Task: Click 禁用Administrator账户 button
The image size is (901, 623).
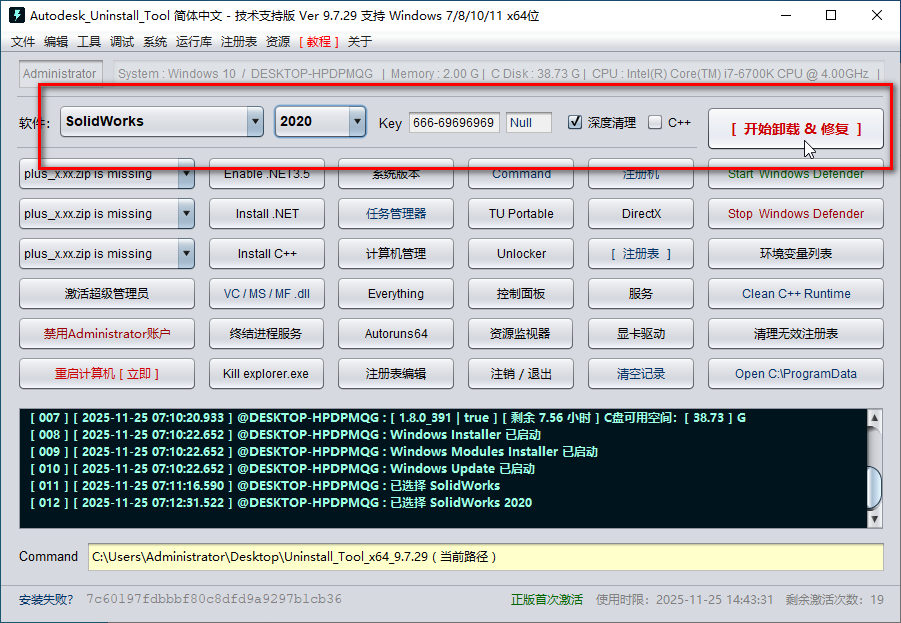Action: tap(107, 333)
